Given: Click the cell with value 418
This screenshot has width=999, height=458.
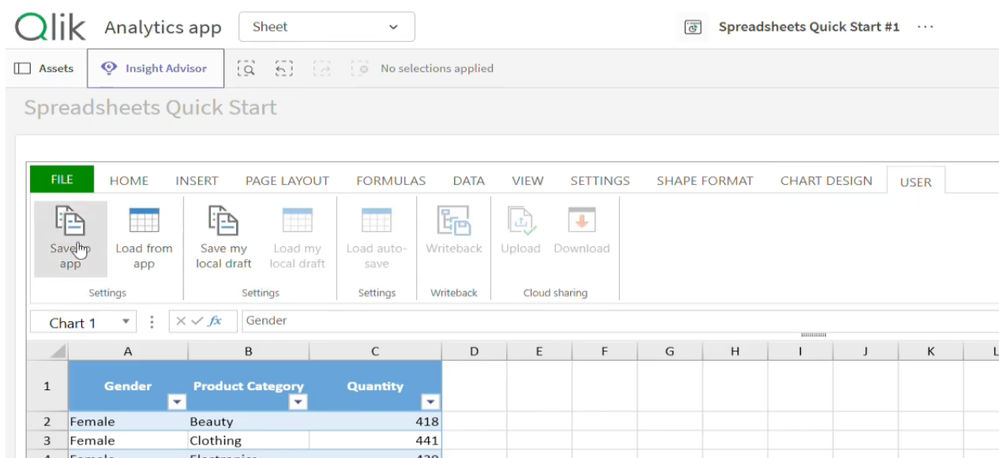Looking at the screenshot, I should tap(375, 421).
